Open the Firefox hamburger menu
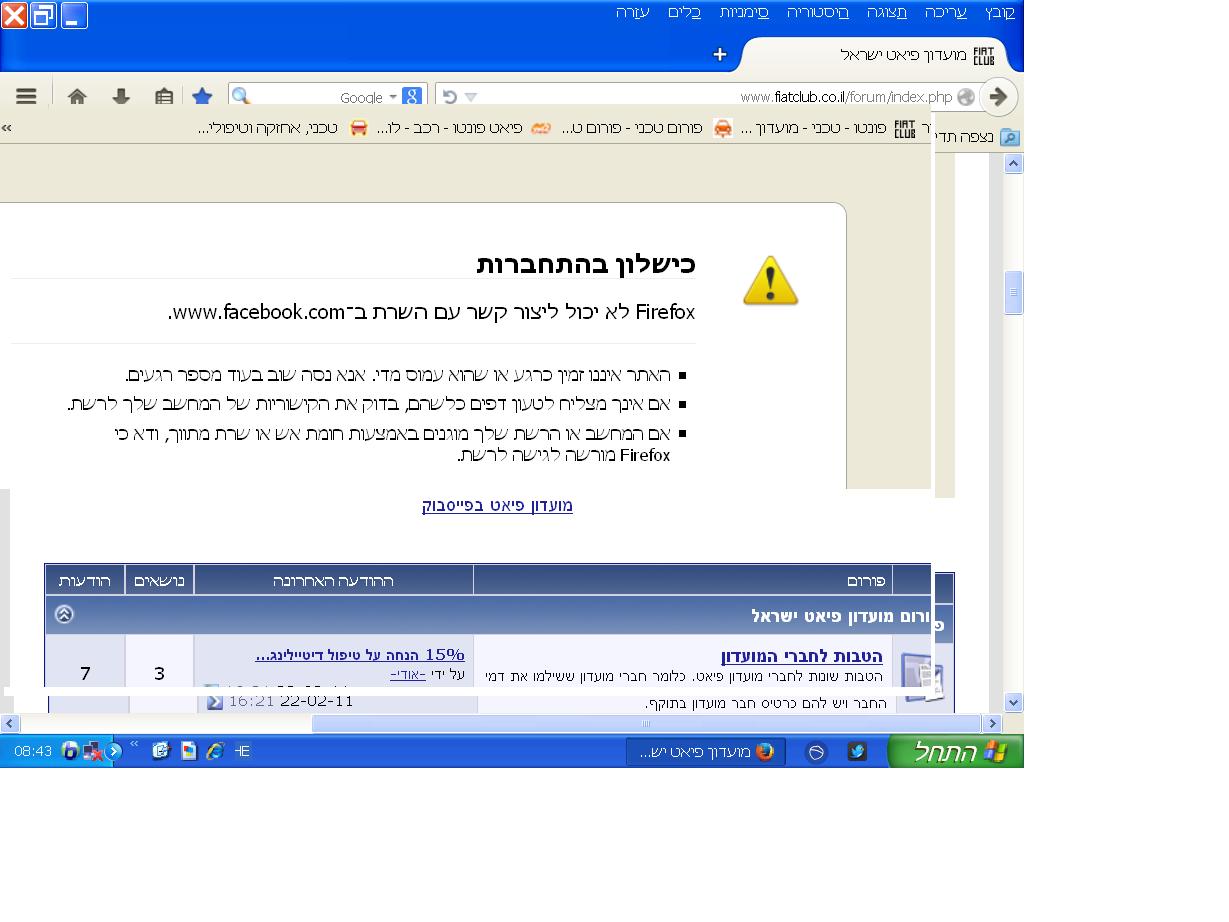Image resolution: width=1229 pixels, height=922 pixels. click(x=26, y=96)
